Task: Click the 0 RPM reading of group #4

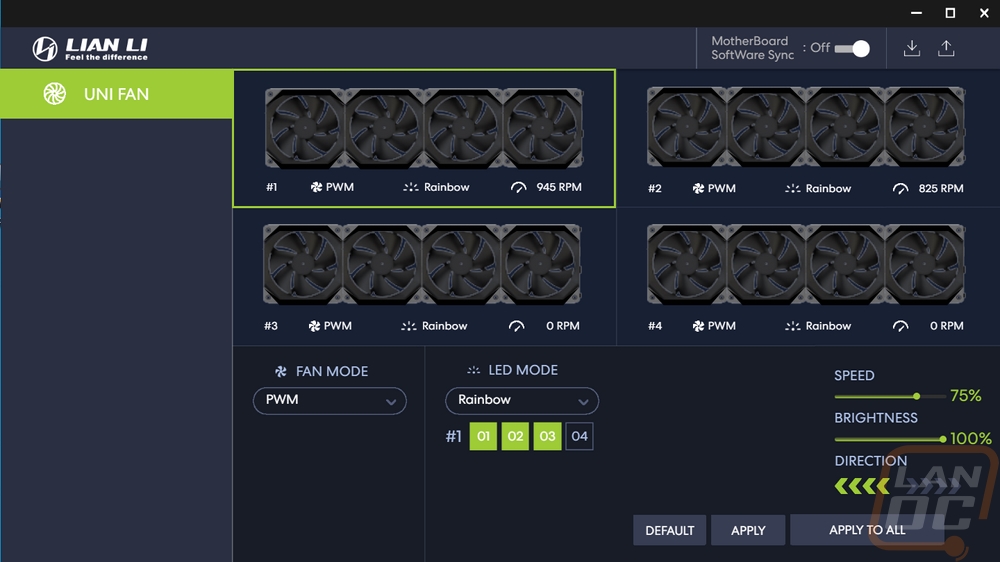Action: tap(946, 326)
